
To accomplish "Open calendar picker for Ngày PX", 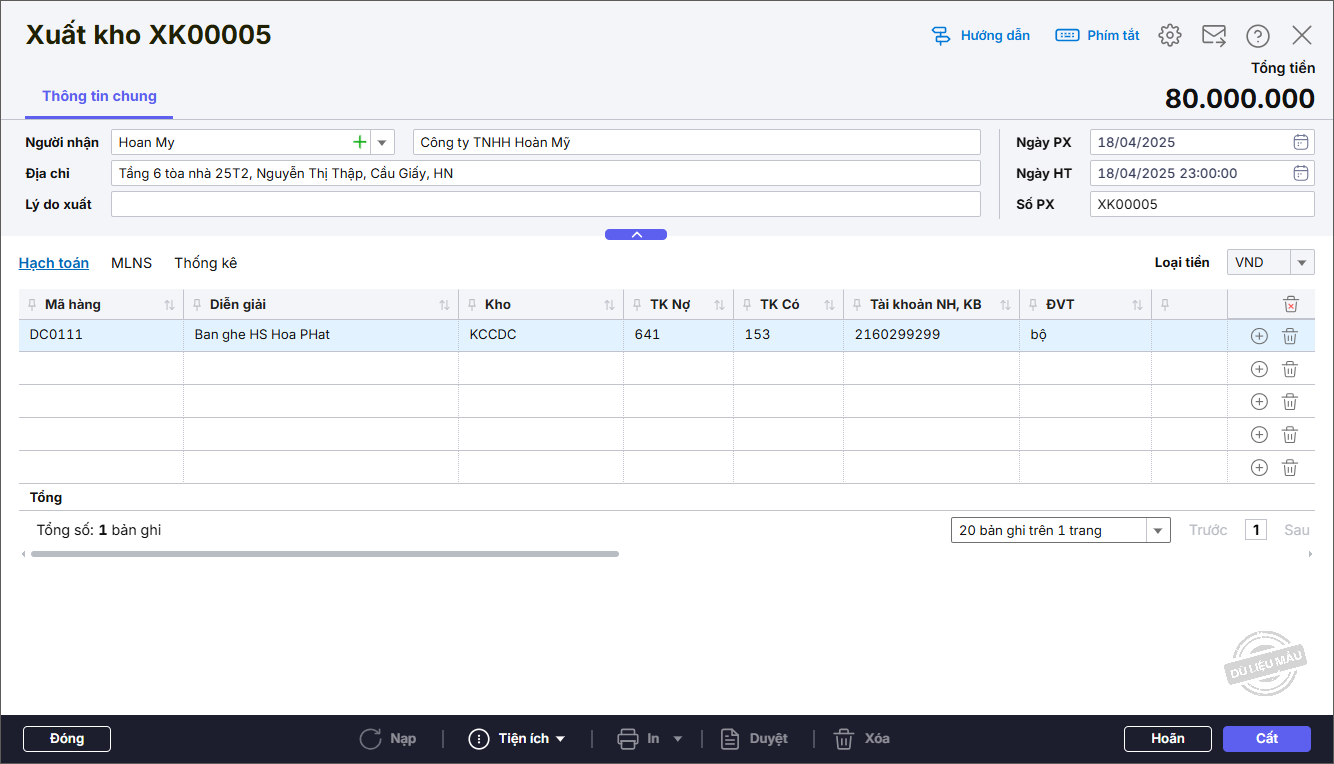I will [x=1300, y=142].
